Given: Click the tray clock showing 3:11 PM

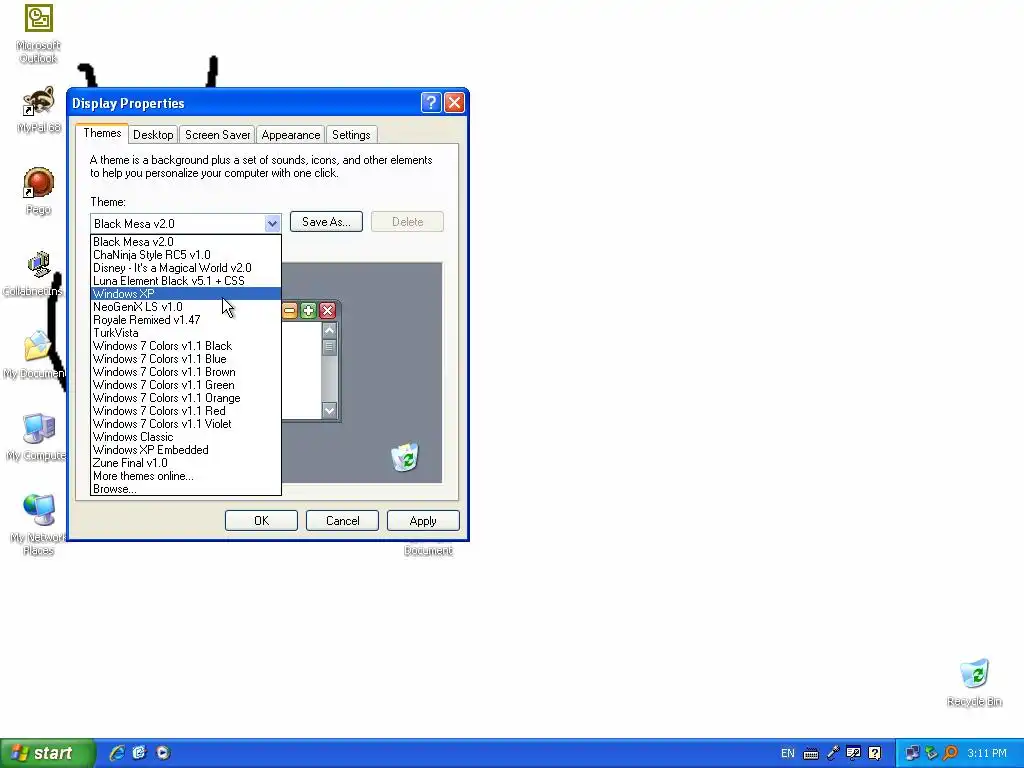Looking at the screenshot, I should (987, 754).
